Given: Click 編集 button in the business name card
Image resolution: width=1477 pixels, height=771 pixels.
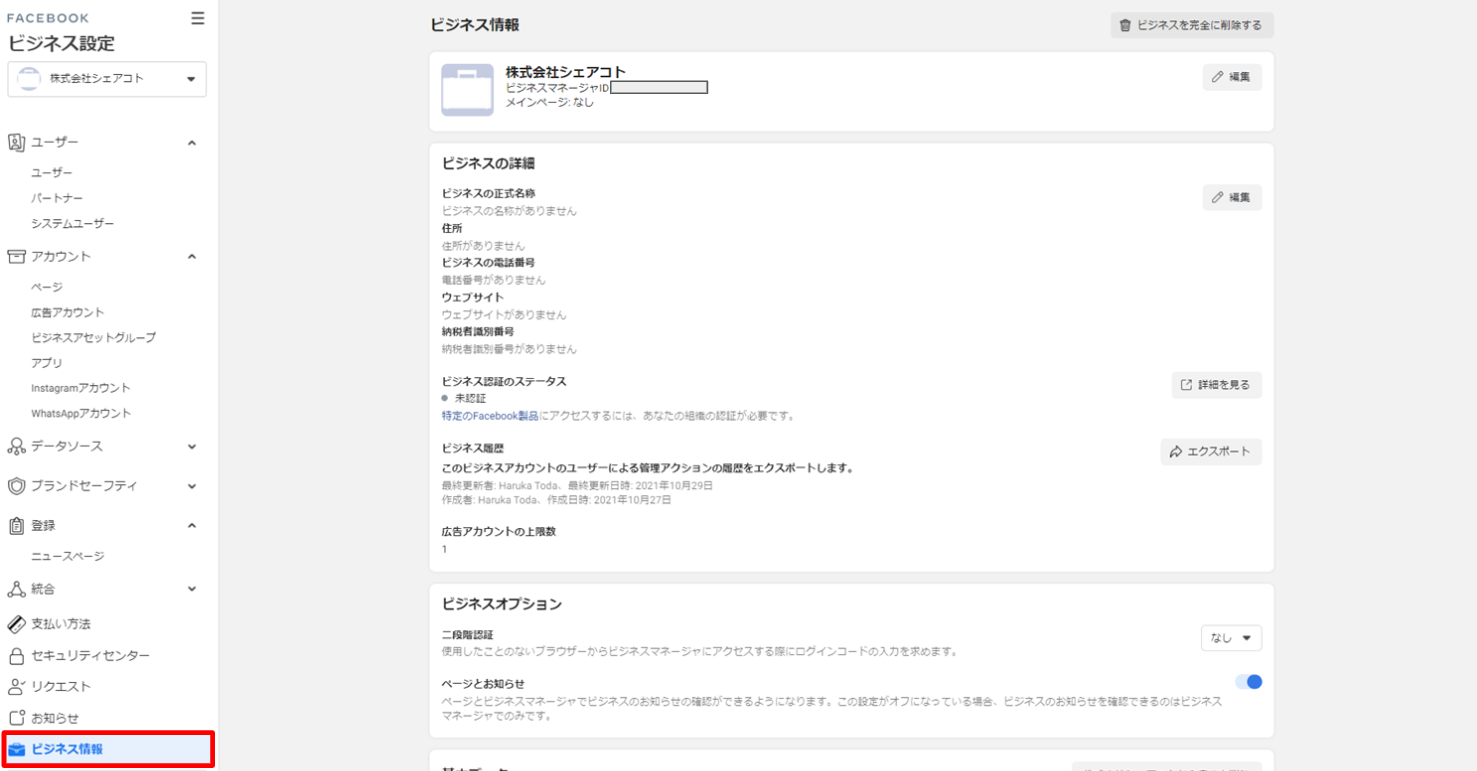Looking at the screenshot, I should pos(1232,77).
